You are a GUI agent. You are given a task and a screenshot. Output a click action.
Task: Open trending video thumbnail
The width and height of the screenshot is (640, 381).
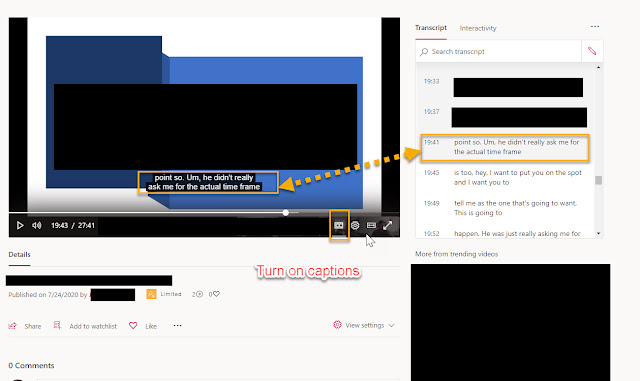click(x=511, y=322)
